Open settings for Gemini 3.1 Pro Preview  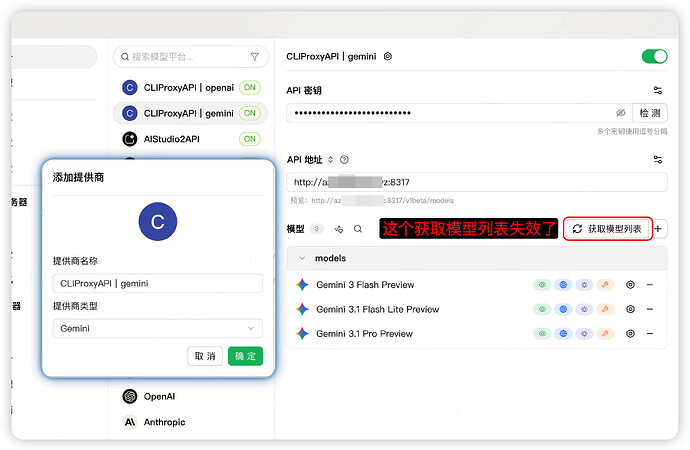point(630,333)
